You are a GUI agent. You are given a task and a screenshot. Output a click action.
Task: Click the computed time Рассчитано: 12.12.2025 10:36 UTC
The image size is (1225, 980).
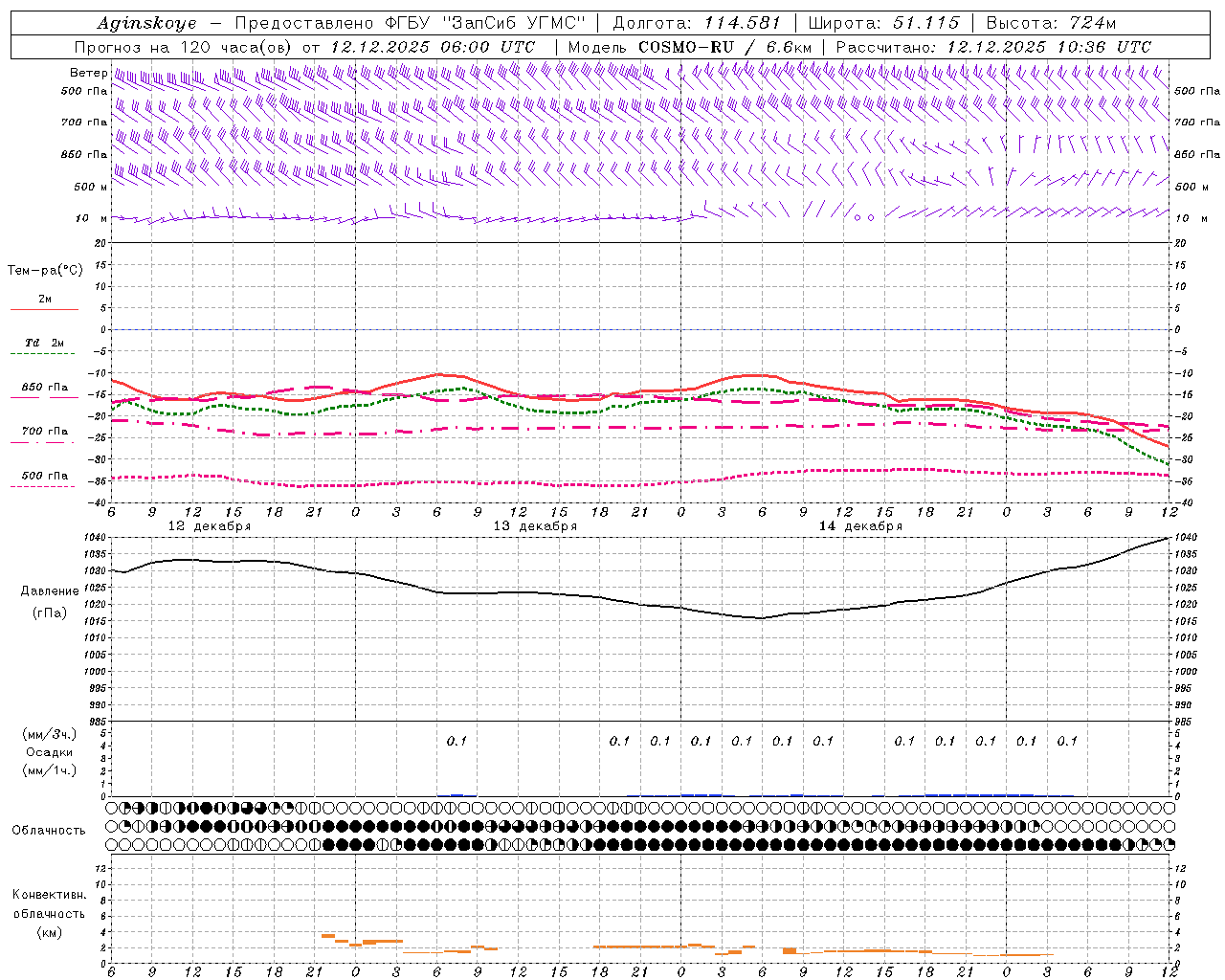pyautogui.click(x=993, y=47)
